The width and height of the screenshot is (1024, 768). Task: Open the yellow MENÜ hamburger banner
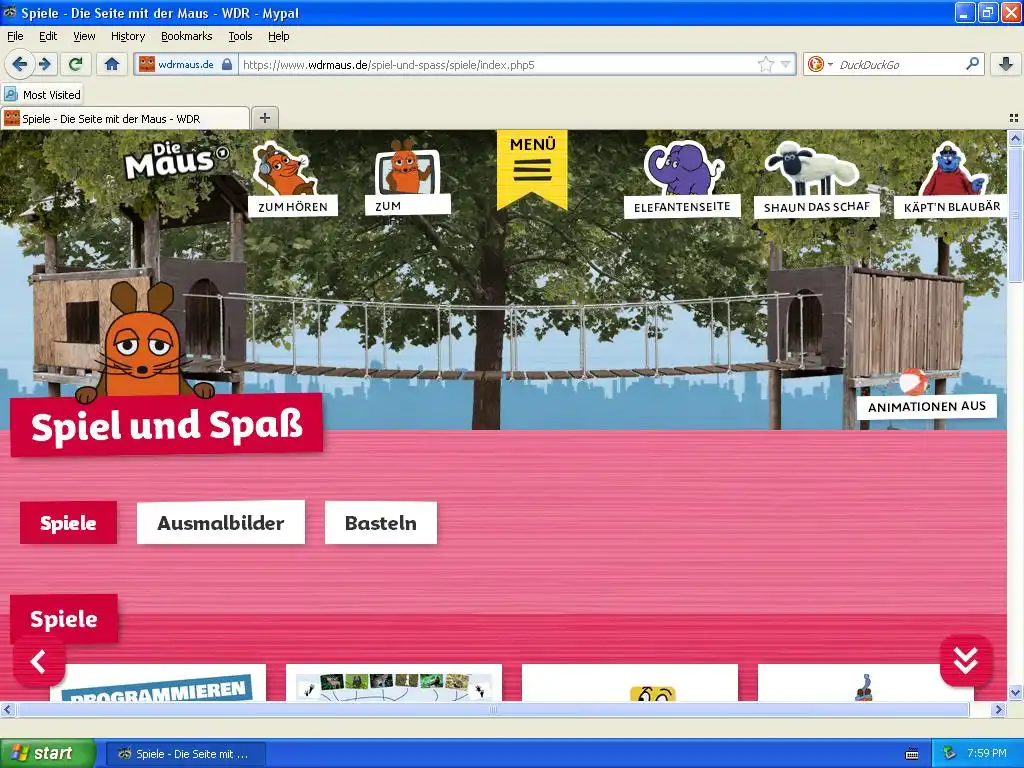(x=532, y=168)
